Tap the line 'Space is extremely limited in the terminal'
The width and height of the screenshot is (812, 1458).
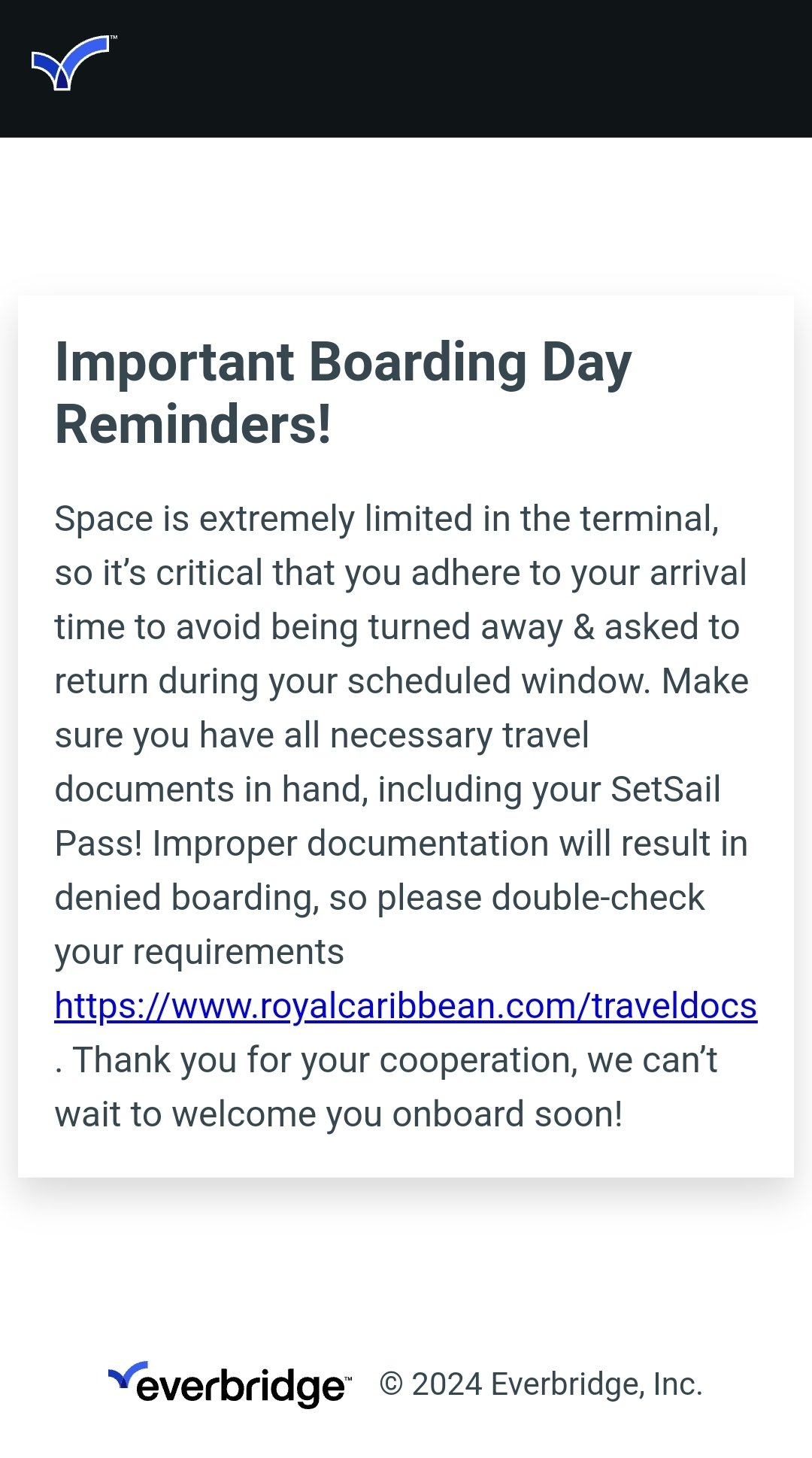pyautogui.click(x=386, y=520)
